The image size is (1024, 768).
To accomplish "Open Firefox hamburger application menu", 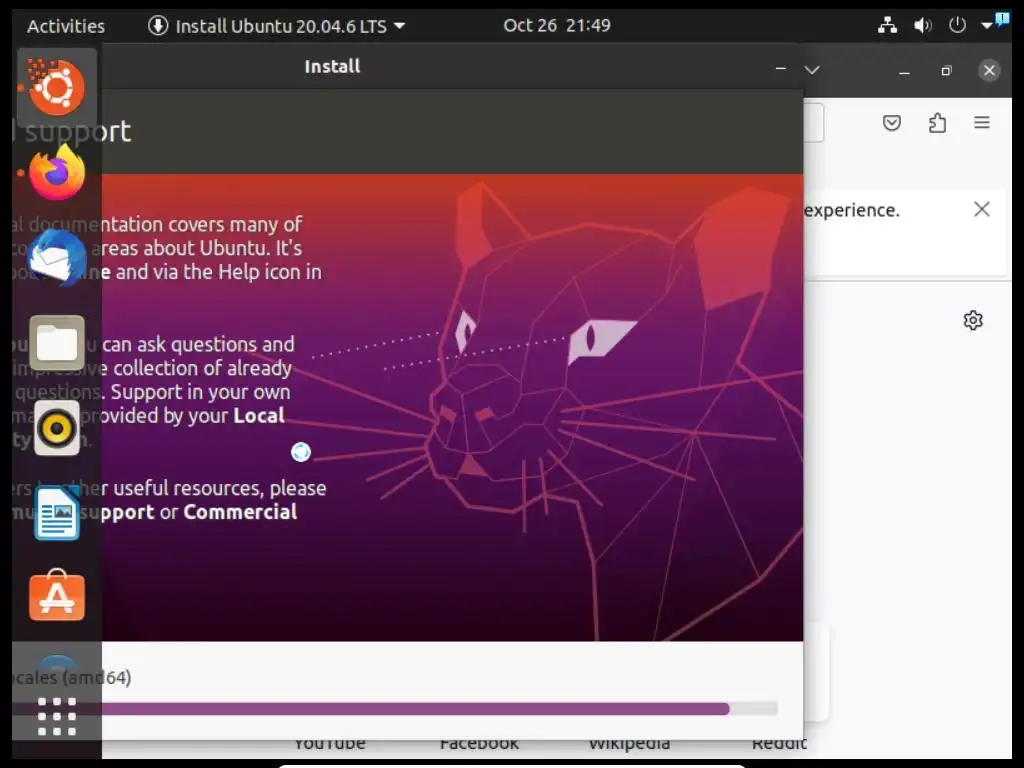I will [x=982, y=122].
